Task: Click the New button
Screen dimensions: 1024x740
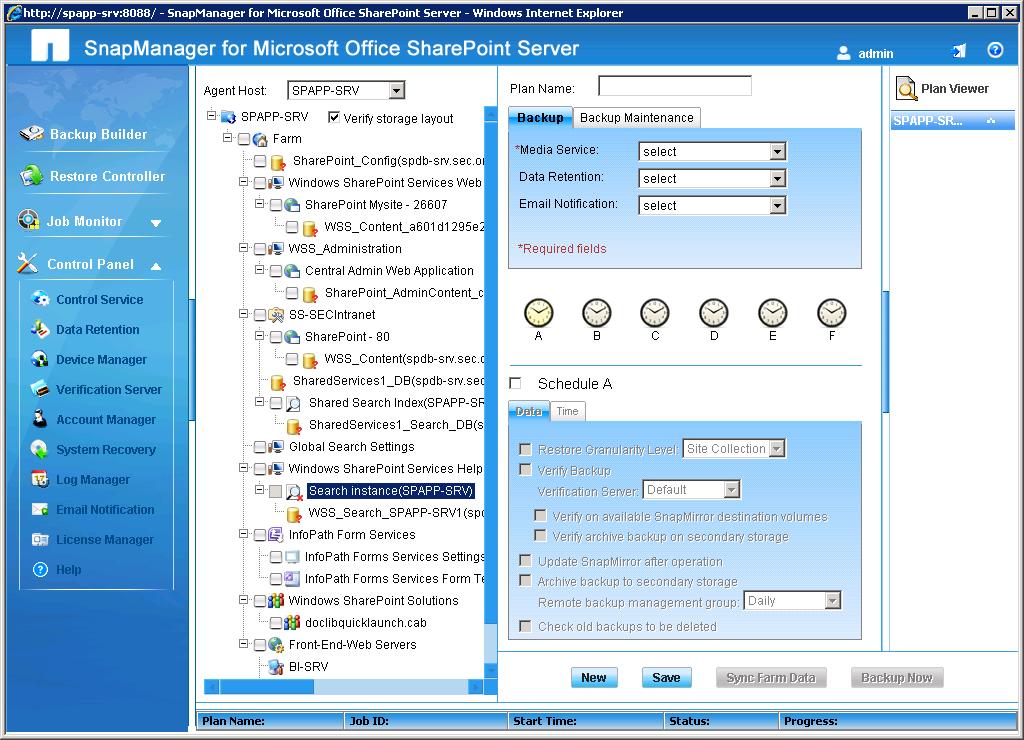Action: 594,677
